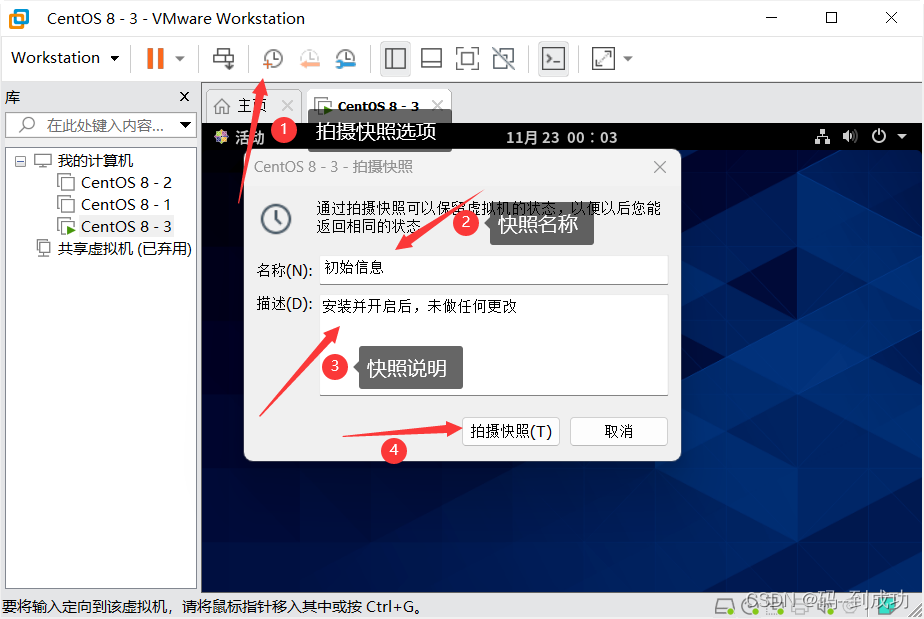924x619 pixels.
Task: Click the 取消 button
Action: pyautogui.click(x=619, y=432)
